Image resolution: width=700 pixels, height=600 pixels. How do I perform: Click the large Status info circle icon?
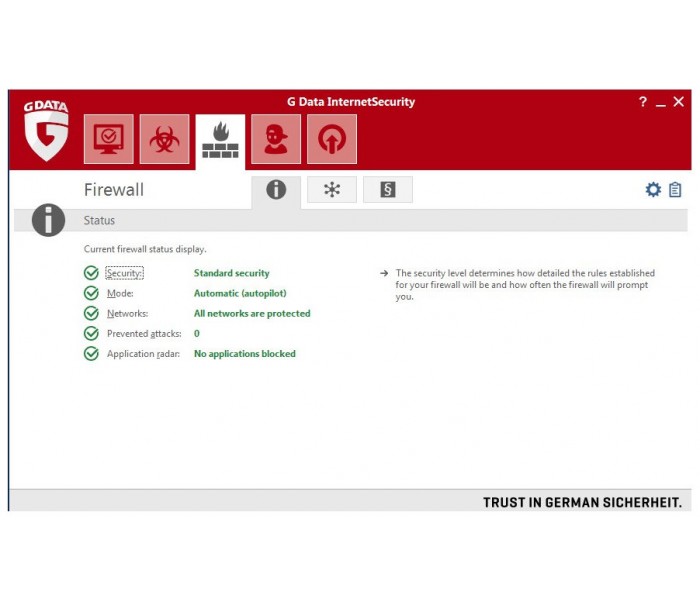(48, 220)
